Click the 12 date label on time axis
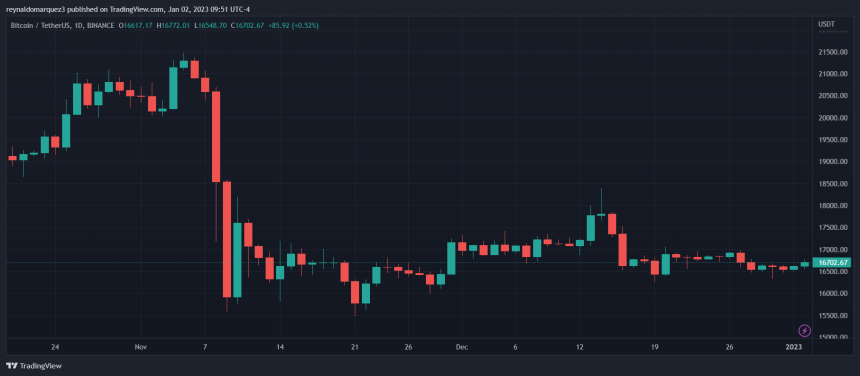The width and height of the screenshot is (860, 376). [x=580, y=347]
